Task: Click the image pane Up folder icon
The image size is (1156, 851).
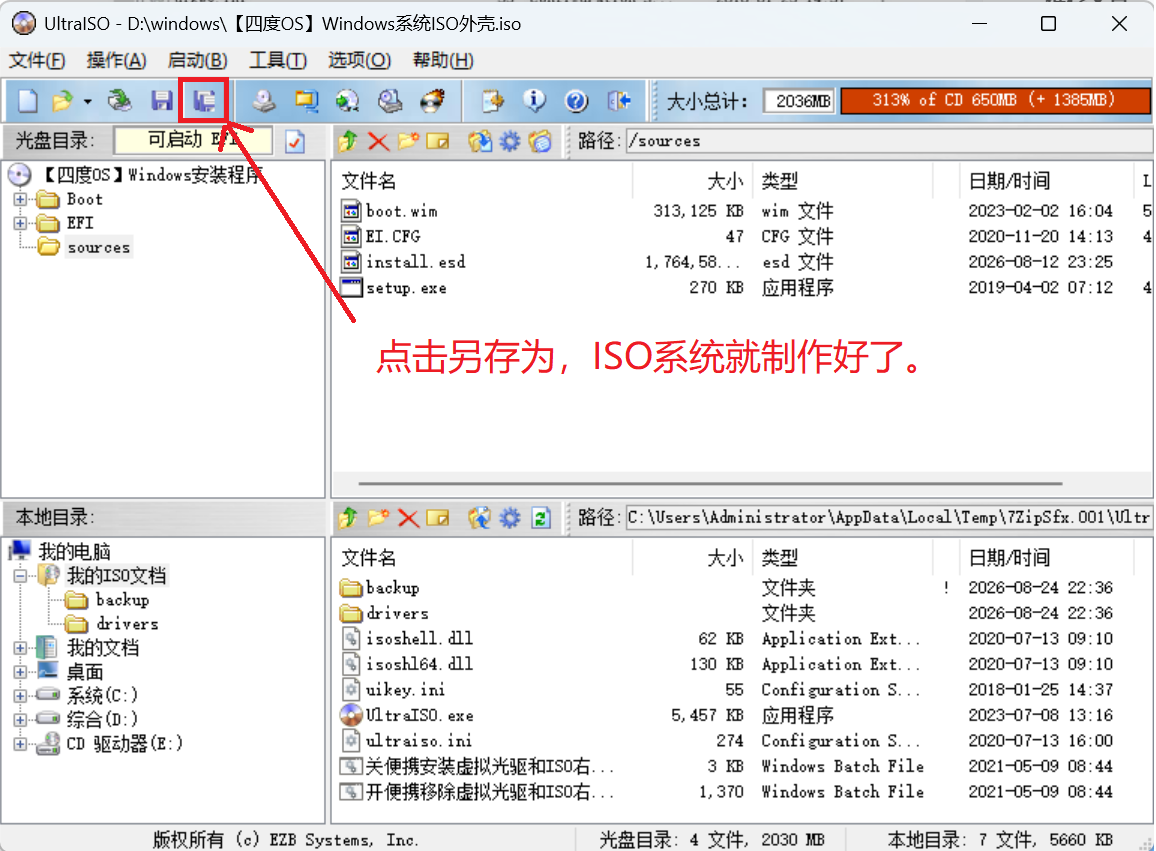Action: [x=348, y=141]
